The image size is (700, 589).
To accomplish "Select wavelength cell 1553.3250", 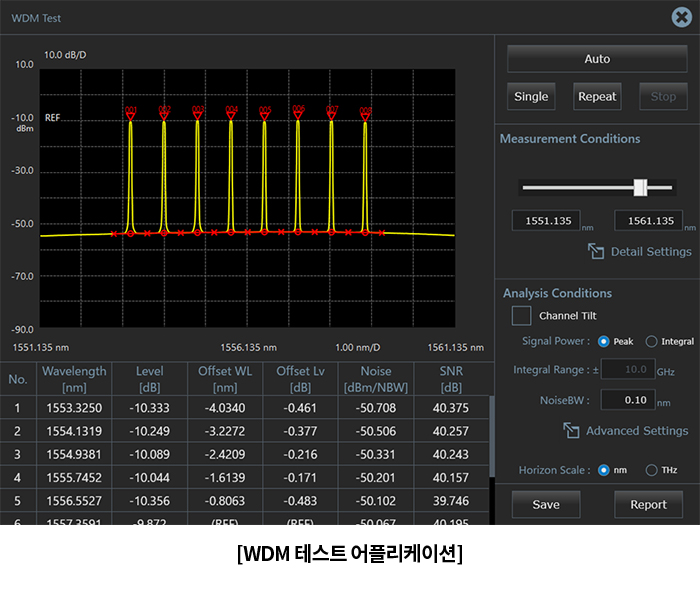I will click(x=74, y=408).
